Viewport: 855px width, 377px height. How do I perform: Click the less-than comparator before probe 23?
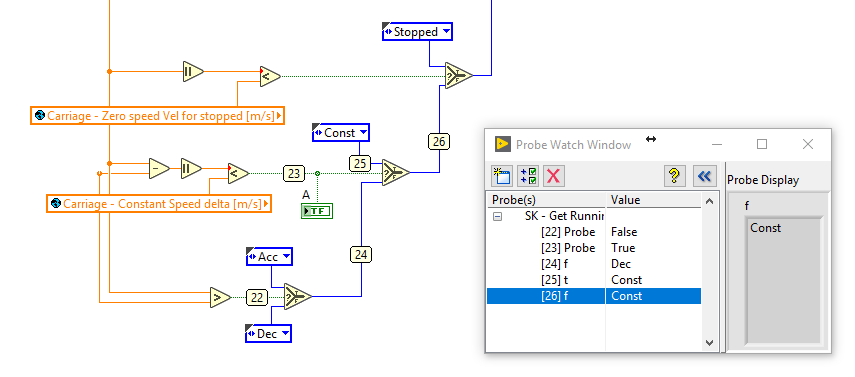238,173
